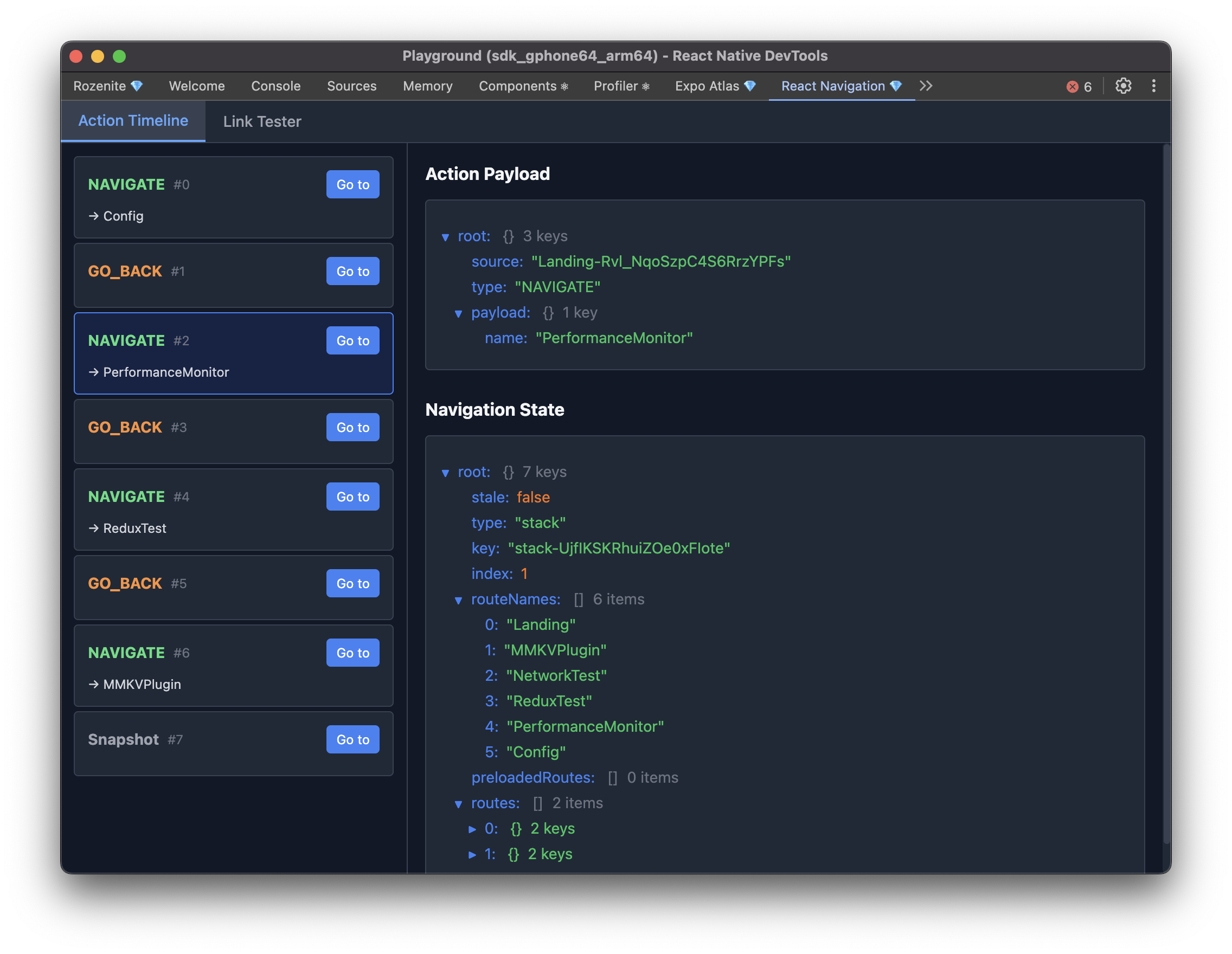
Task: Expand route 0 under routes in Navigation State
Action: pyautogui.click(x=472, y=829)
